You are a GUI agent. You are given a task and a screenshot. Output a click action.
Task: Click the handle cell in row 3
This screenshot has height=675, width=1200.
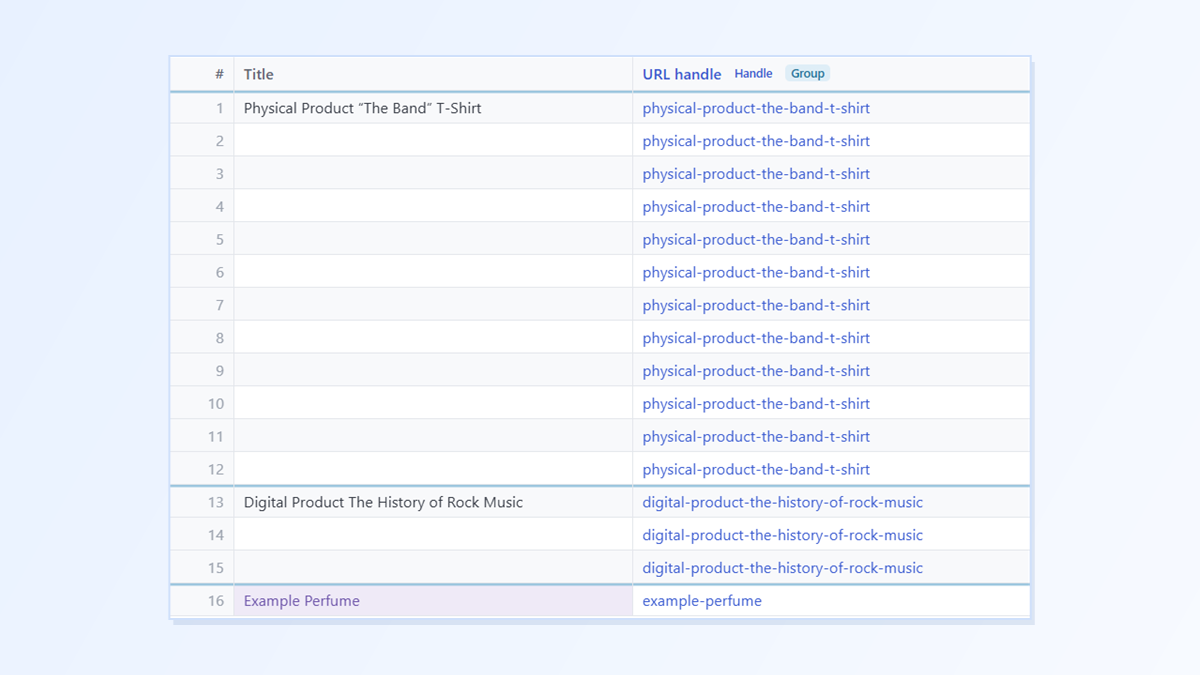[x=831, y=174]
